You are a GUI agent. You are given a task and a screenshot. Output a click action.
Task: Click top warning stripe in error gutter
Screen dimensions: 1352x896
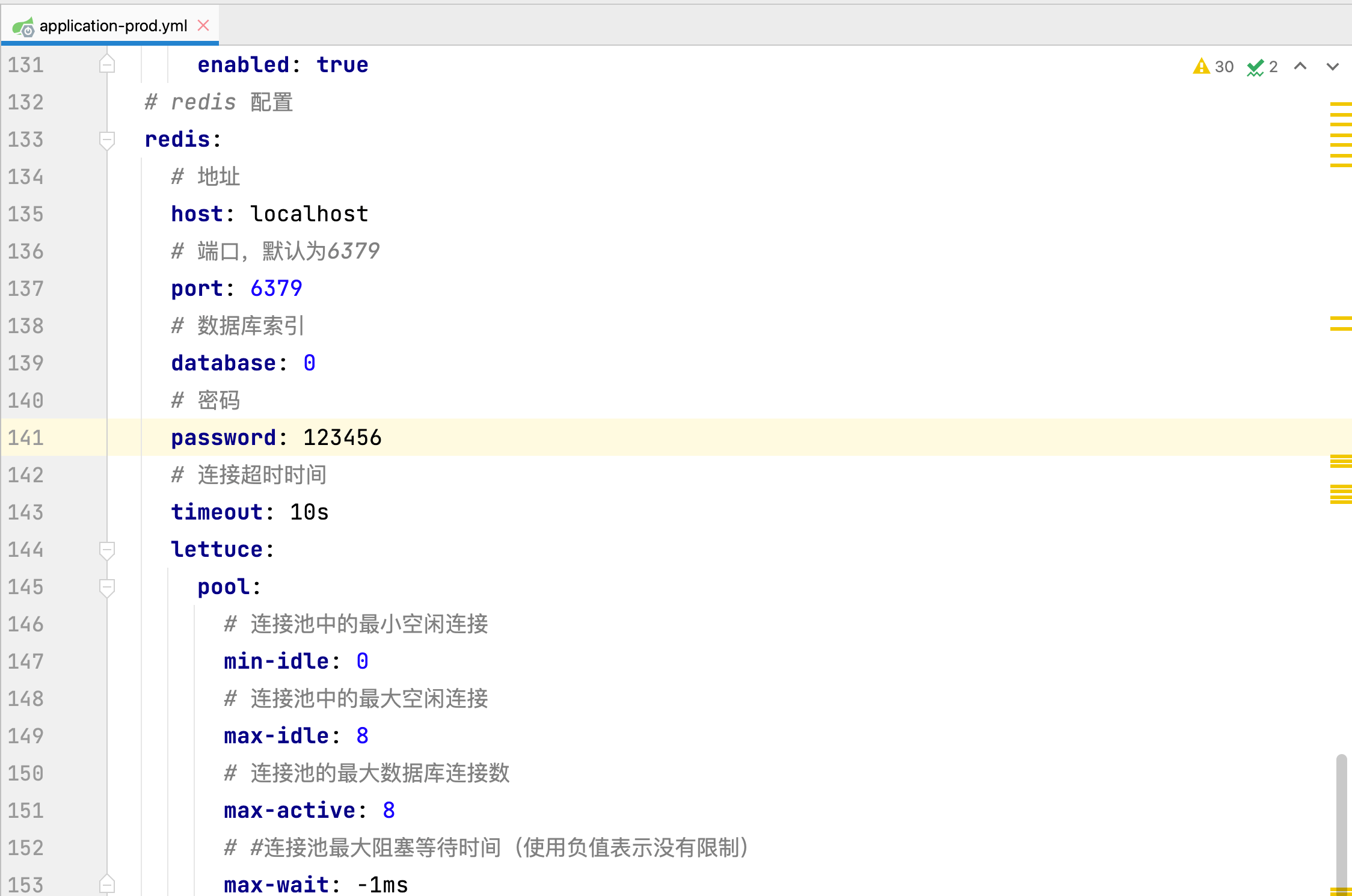[1341, 105]
